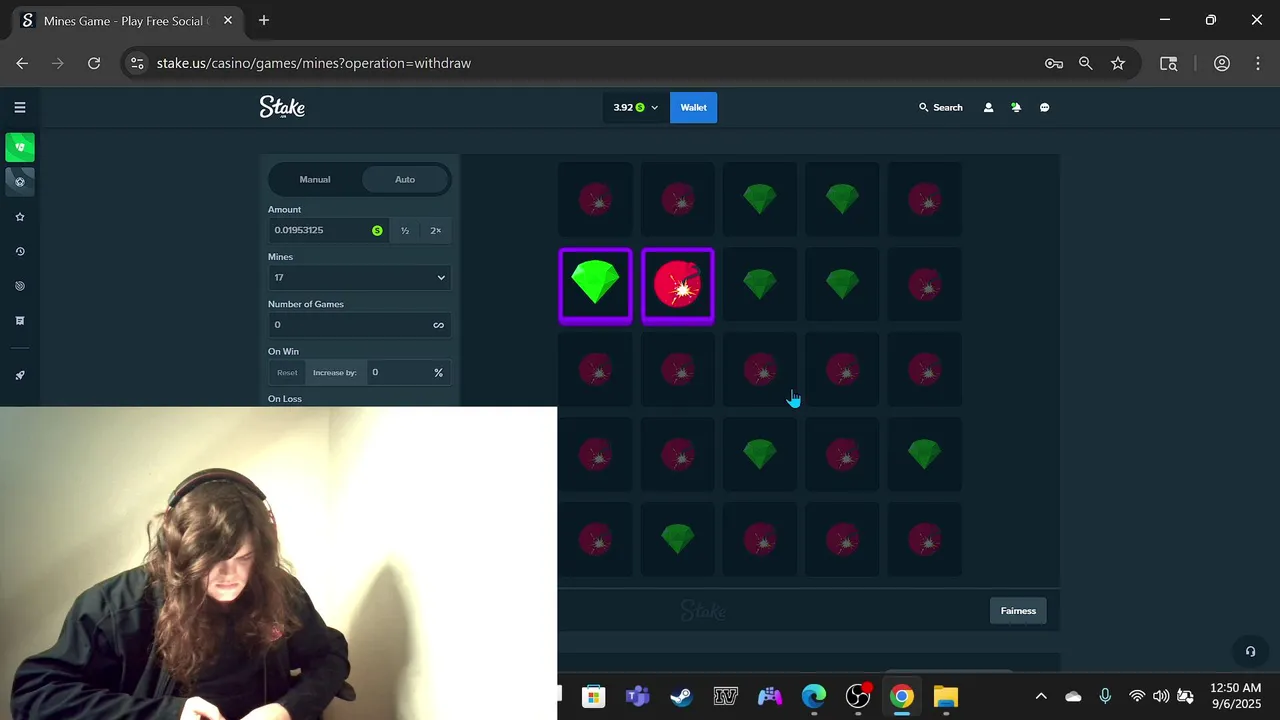1280x720 pixels.
Task: Open Stake Search
Action: coord(941,107)
